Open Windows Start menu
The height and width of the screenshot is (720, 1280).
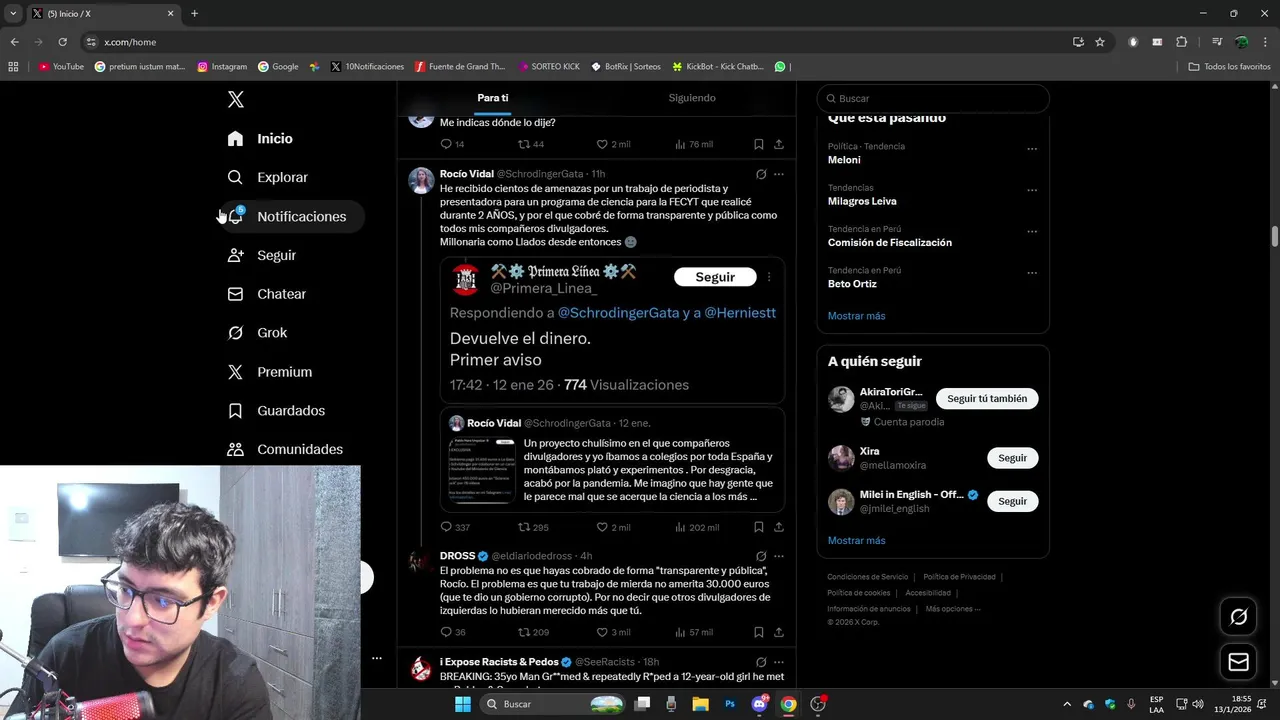(462, 704)
